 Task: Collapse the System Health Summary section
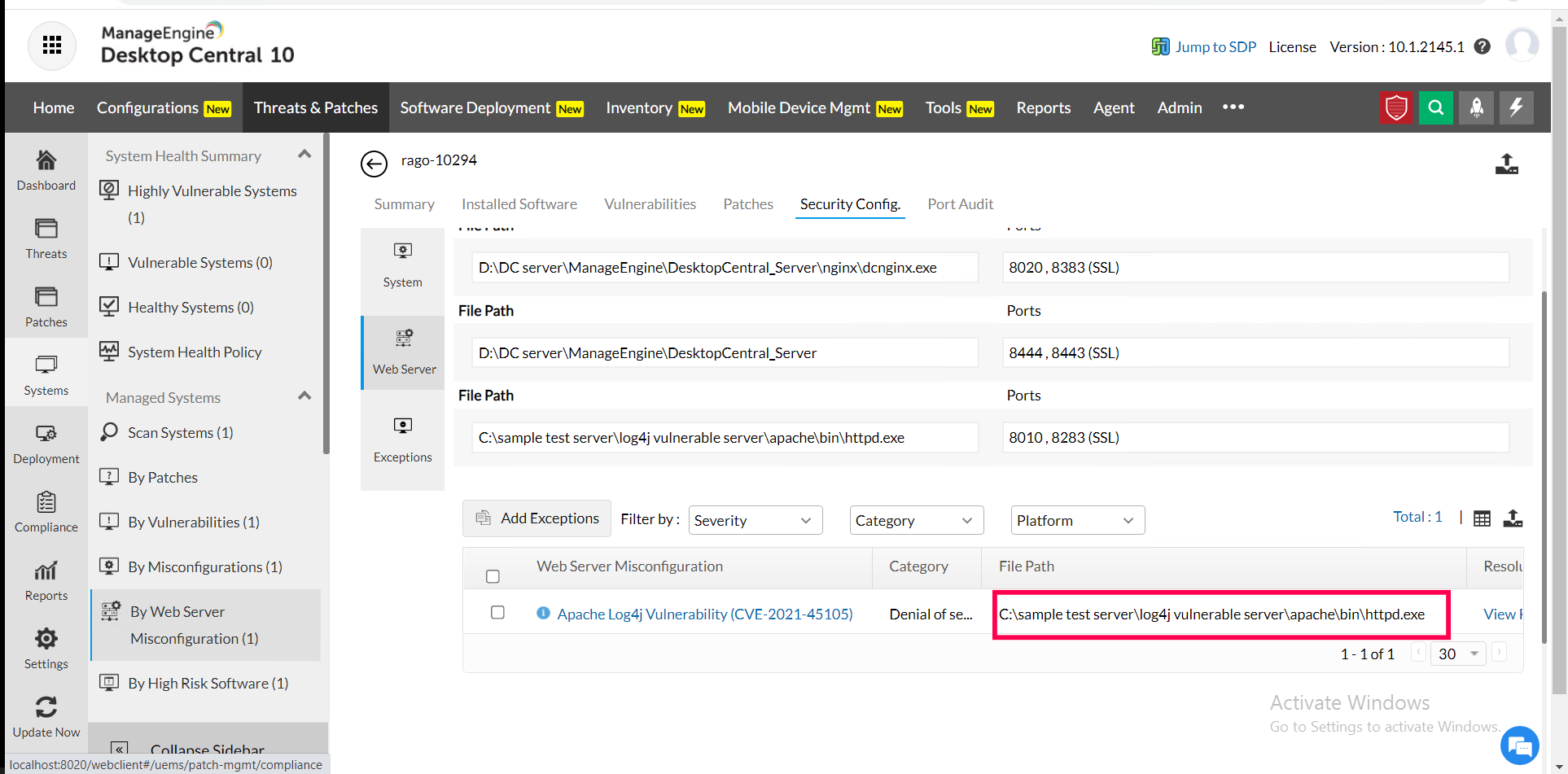(304, 155)
